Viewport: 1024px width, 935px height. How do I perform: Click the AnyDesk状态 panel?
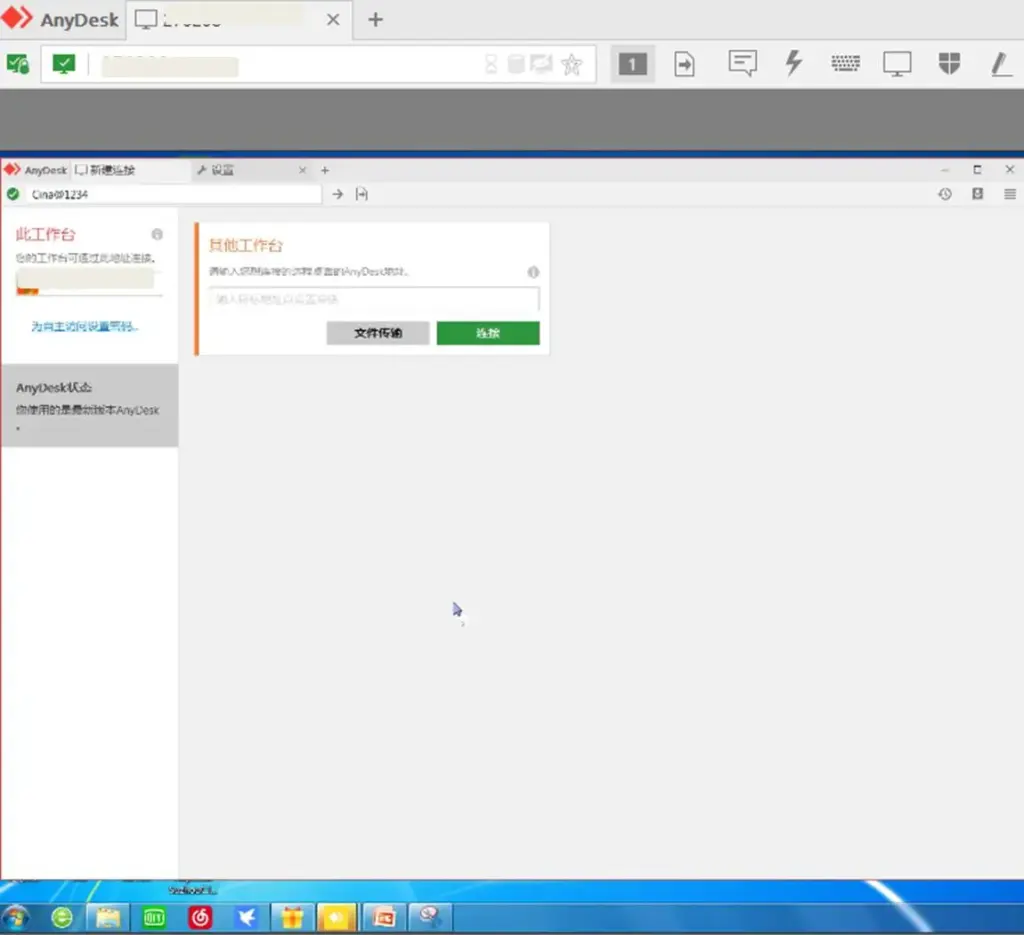(89, 405)
